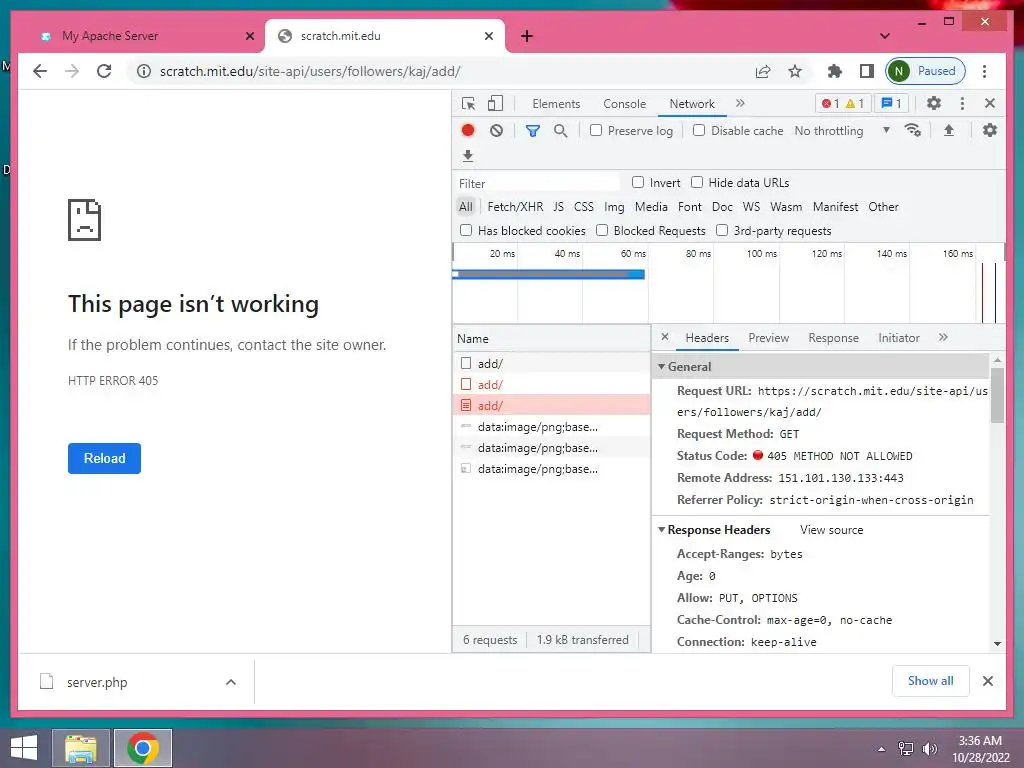The height and width of the screenshot is (768, 1024).
Task: Open network conditions wifi icon
Action: (x=913, y=130)
